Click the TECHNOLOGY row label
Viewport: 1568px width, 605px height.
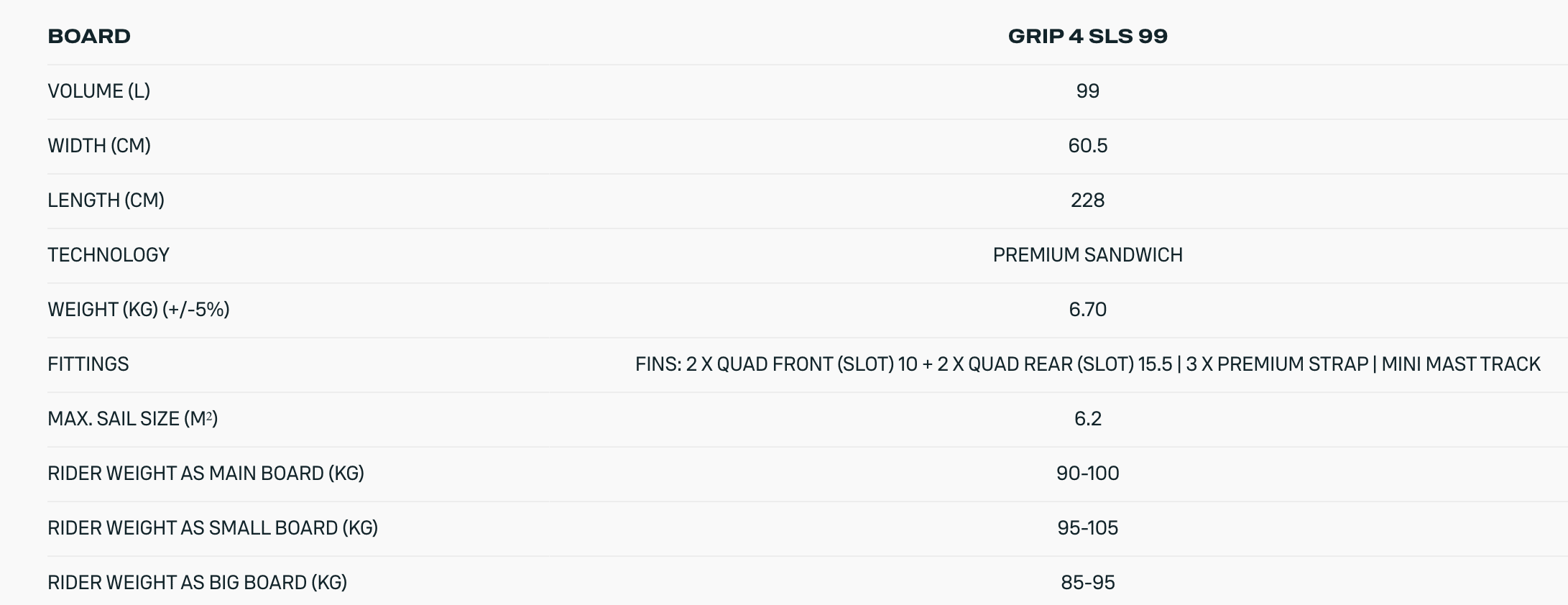[109, 255]
